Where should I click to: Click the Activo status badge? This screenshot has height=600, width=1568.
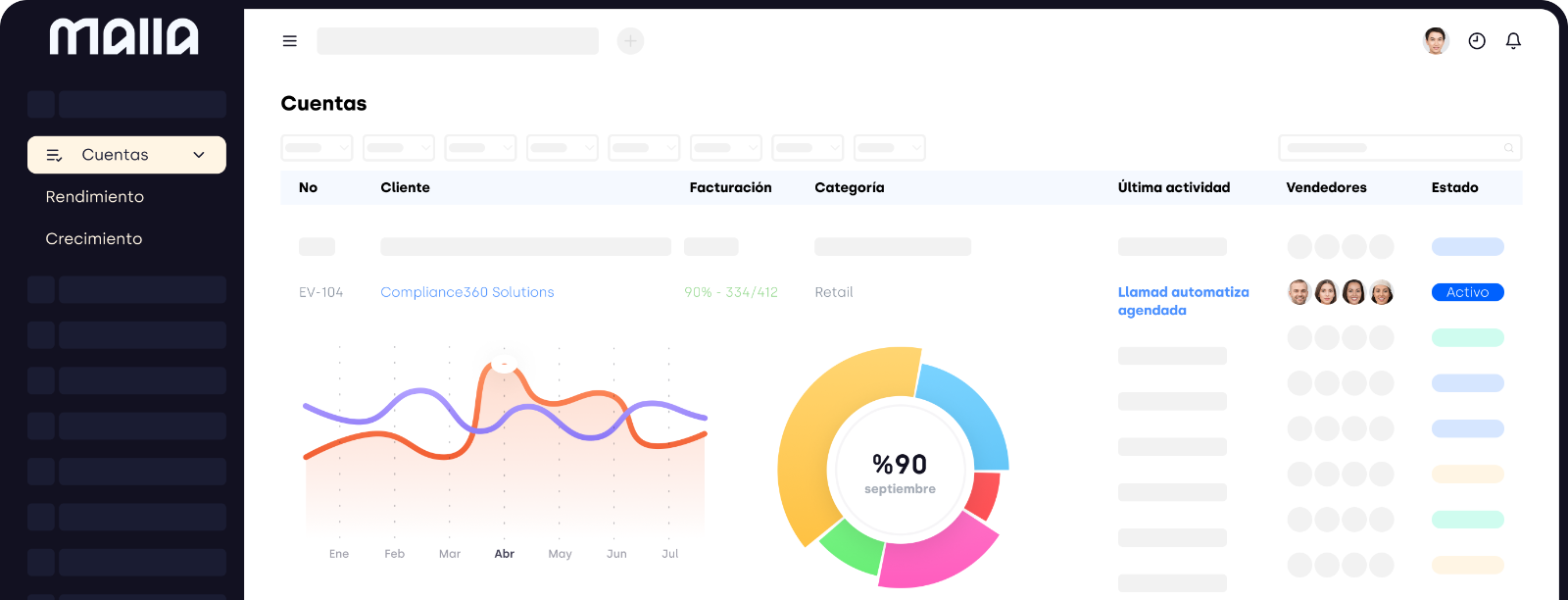[1467, 292]
